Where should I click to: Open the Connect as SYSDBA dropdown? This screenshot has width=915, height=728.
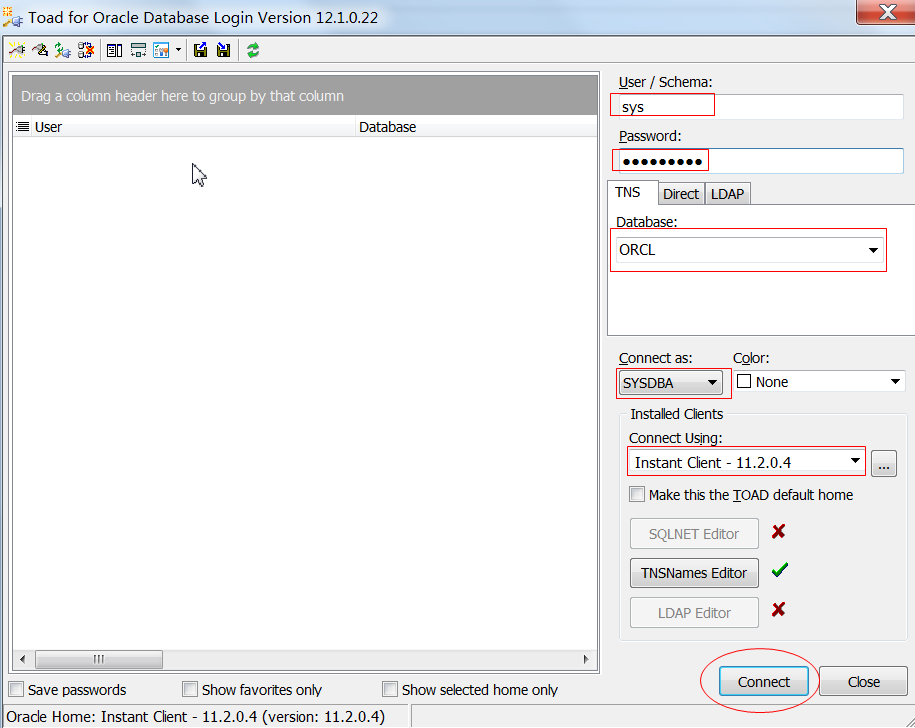(712, 383)
